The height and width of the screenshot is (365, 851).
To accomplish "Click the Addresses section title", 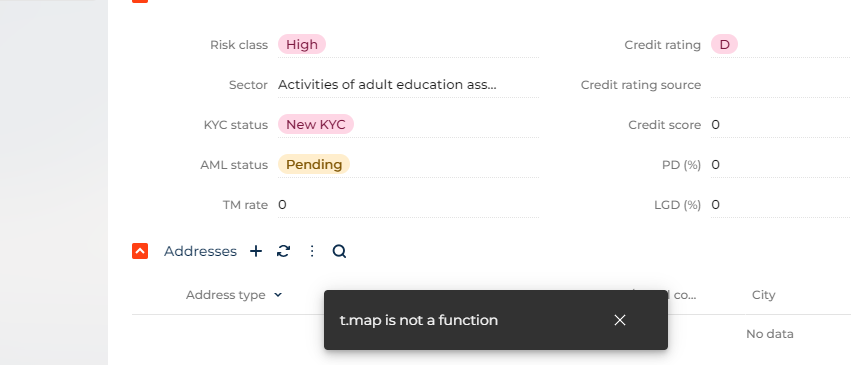I will 200,251.
